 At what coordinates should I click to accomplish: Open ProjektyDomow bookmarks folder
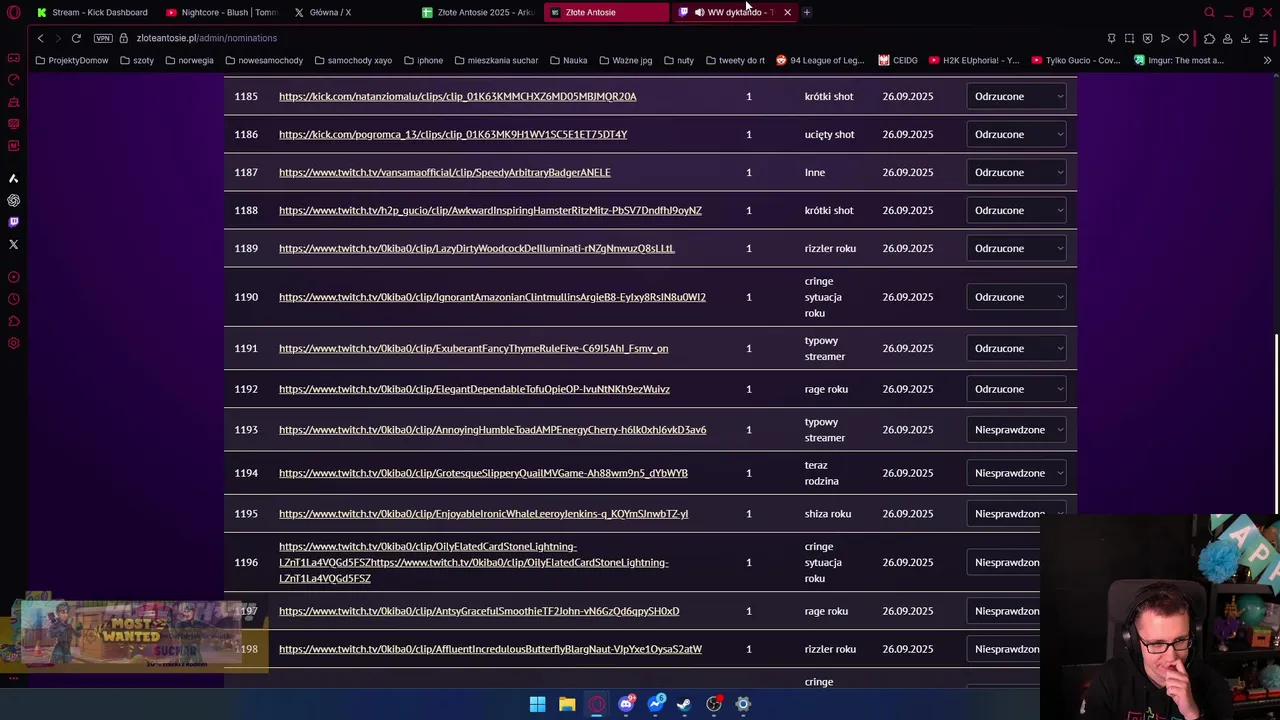tap(71, 60)
